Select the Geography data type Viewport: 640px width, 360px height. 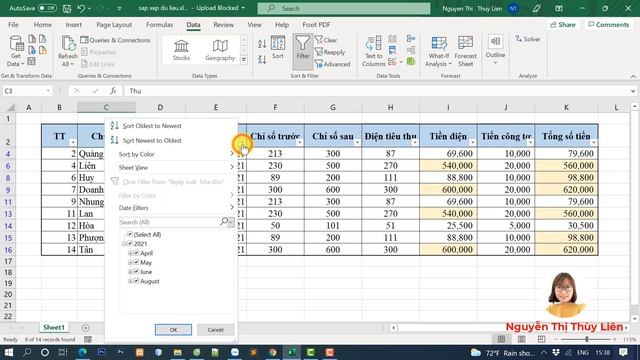tap(220, 50)
